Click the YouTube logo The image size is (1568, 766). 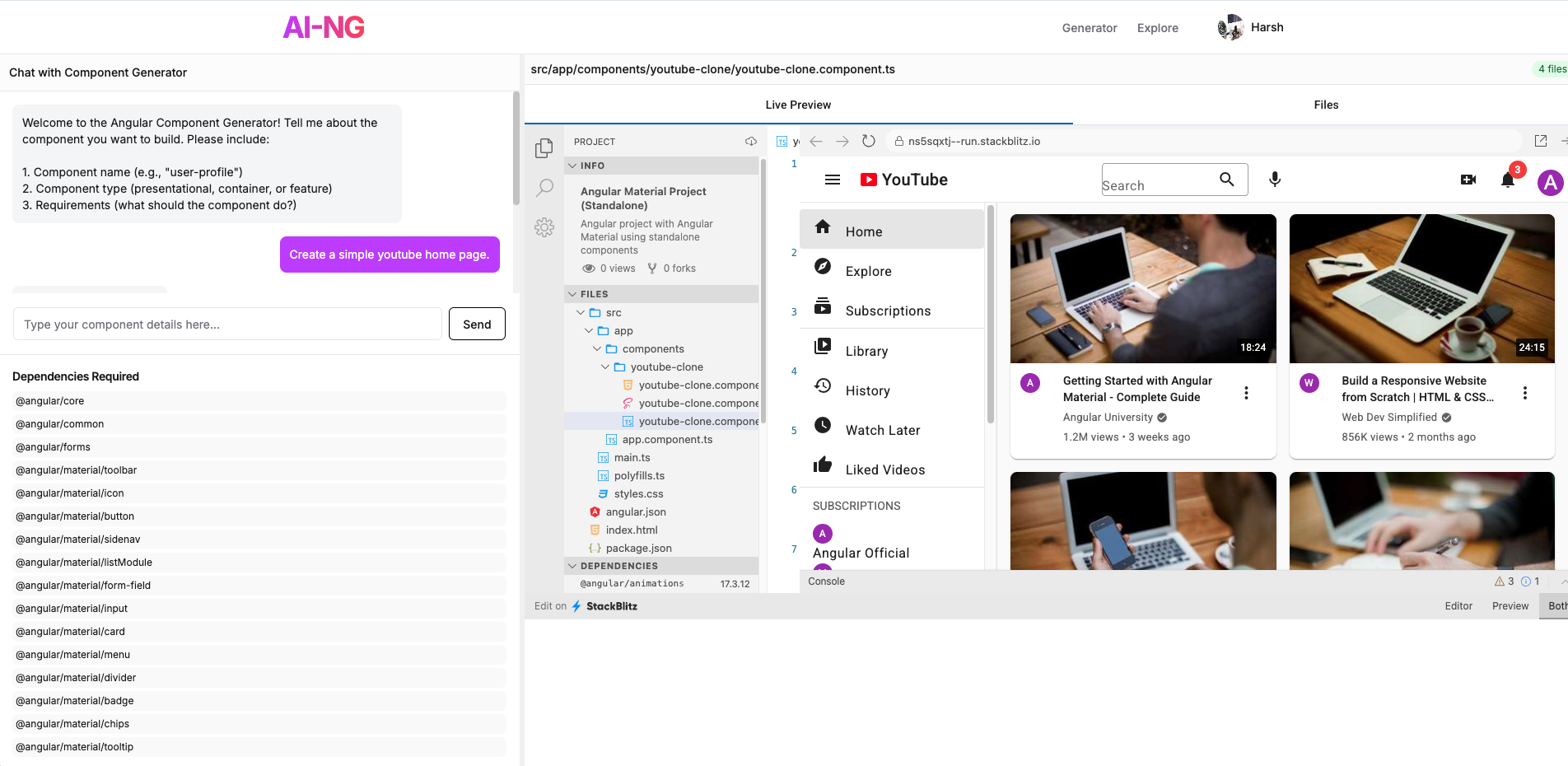point(903,180)
